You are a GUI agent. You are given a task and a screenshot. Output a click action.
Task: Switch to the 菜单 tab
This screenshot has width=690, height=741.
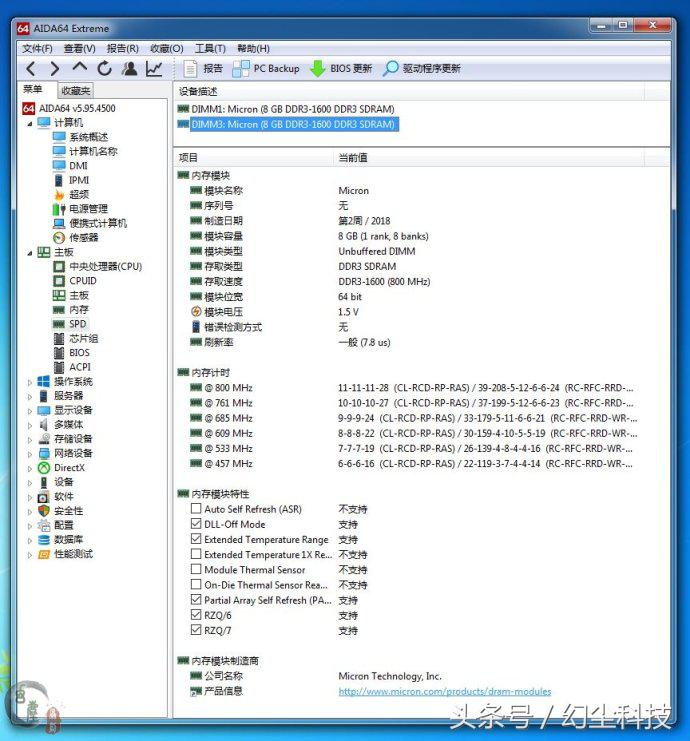click(33, 89)
